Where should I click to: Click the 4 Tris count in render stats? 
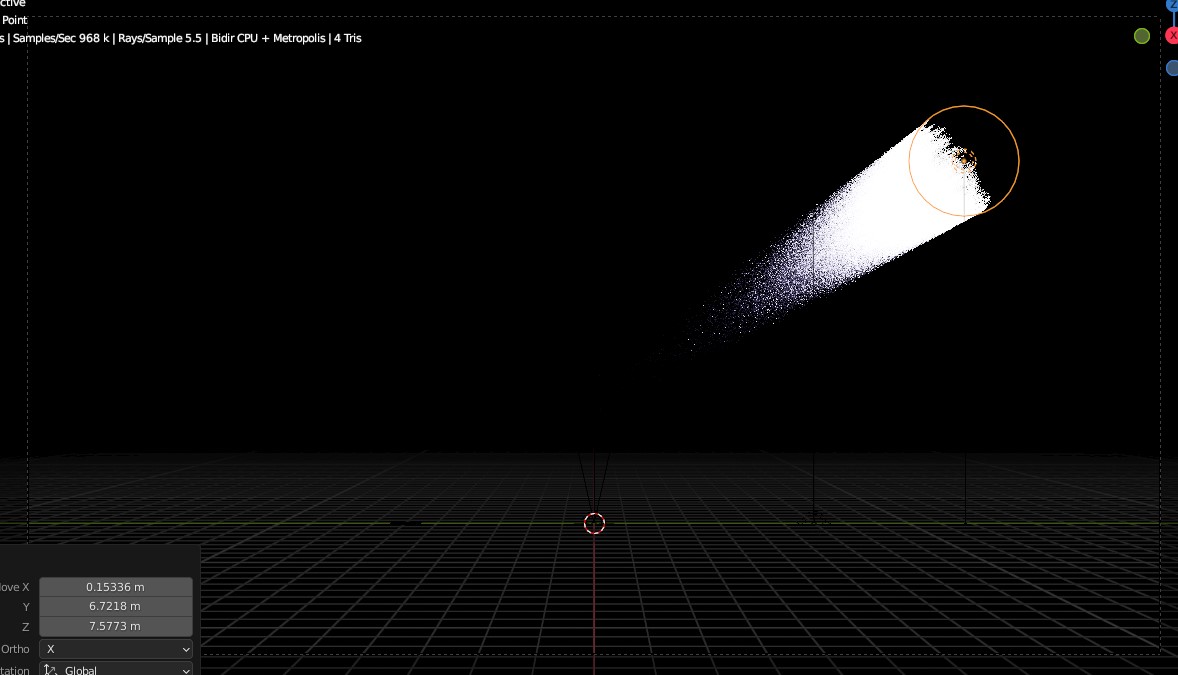pos(347,38)
